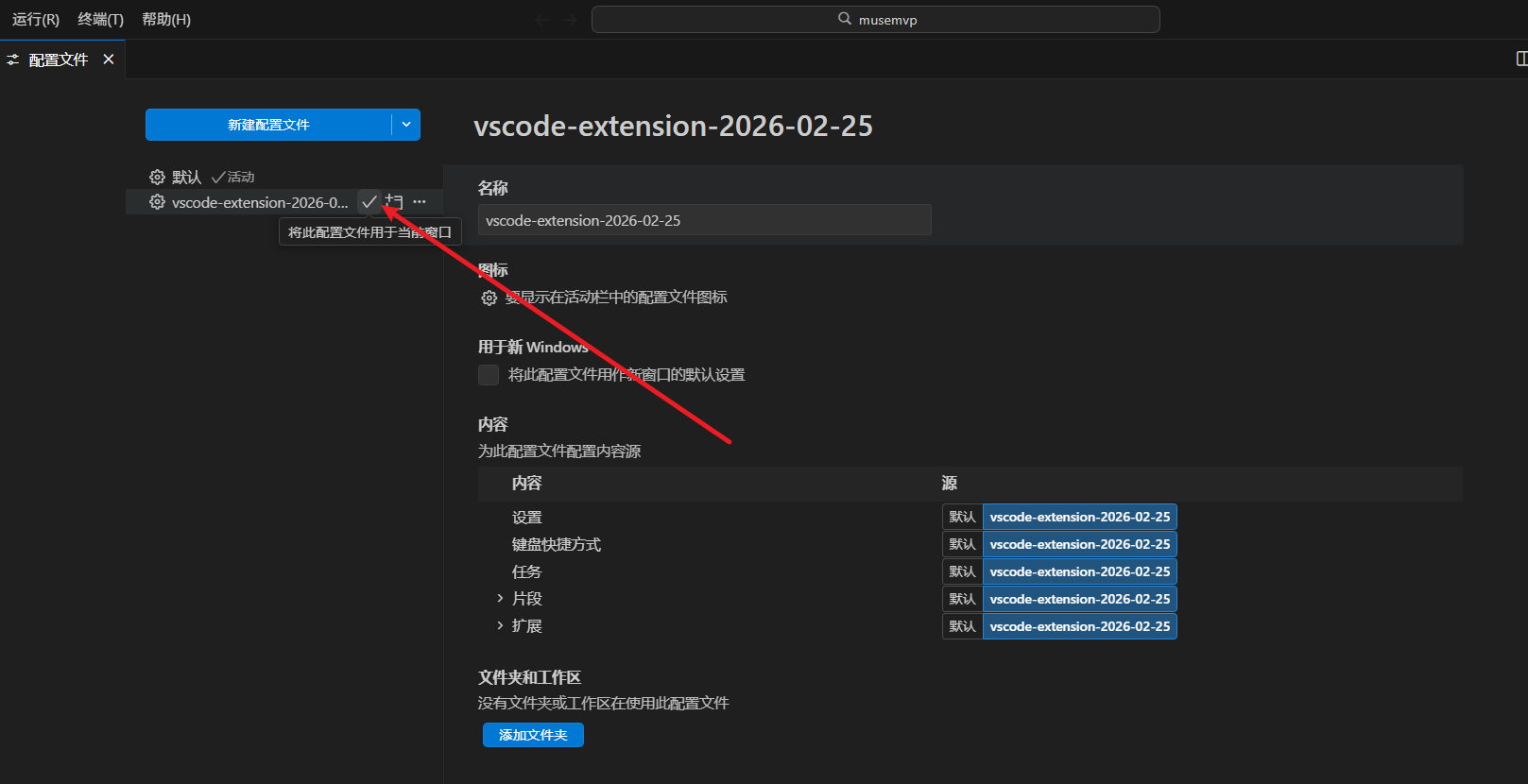Set 设置 source to 默认

(962, 517)
